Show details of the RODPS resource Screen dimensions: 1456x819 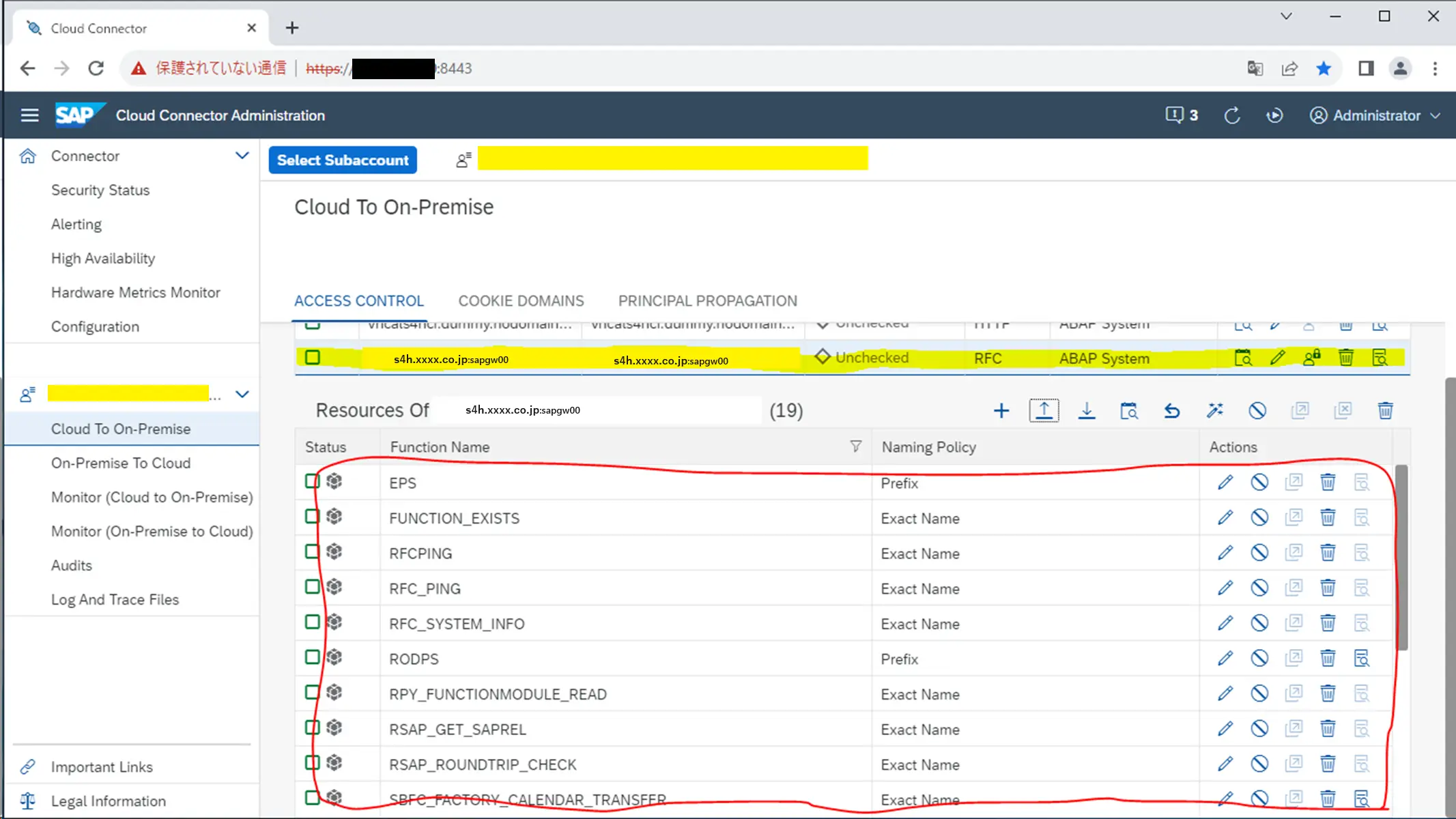1362,659
